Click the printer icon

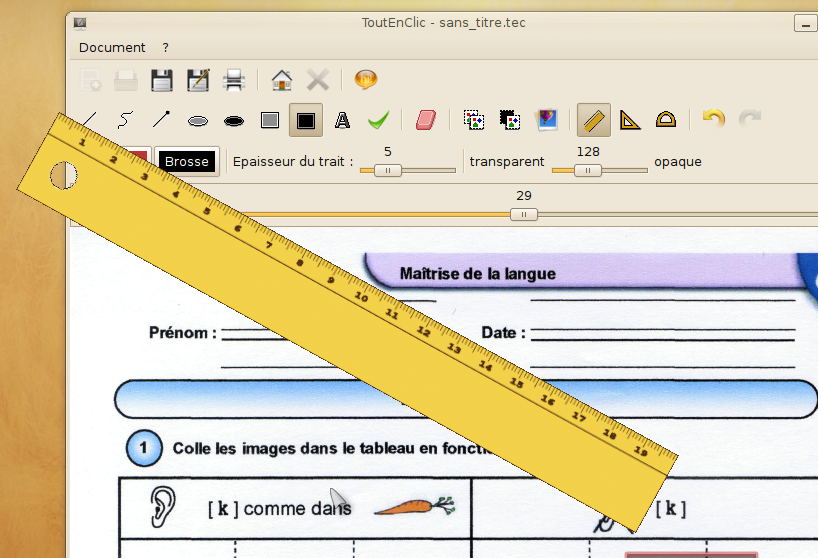point(234,80)
